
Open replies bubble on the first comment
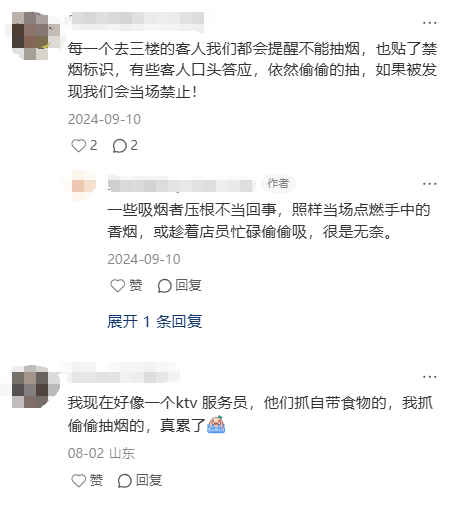(125, 146)
